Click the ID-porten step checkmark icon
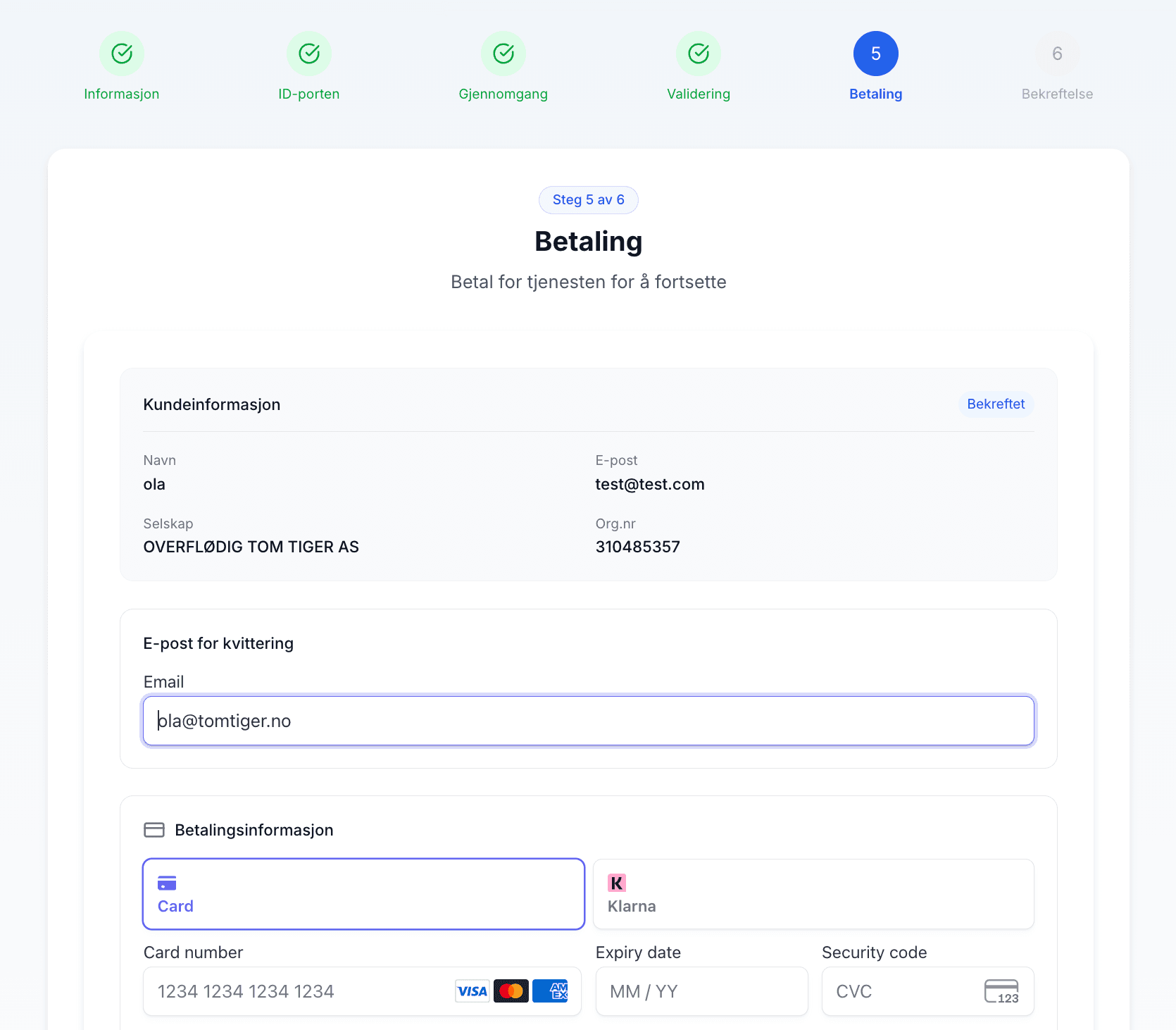1176x1030 pixels. [309, 54]
